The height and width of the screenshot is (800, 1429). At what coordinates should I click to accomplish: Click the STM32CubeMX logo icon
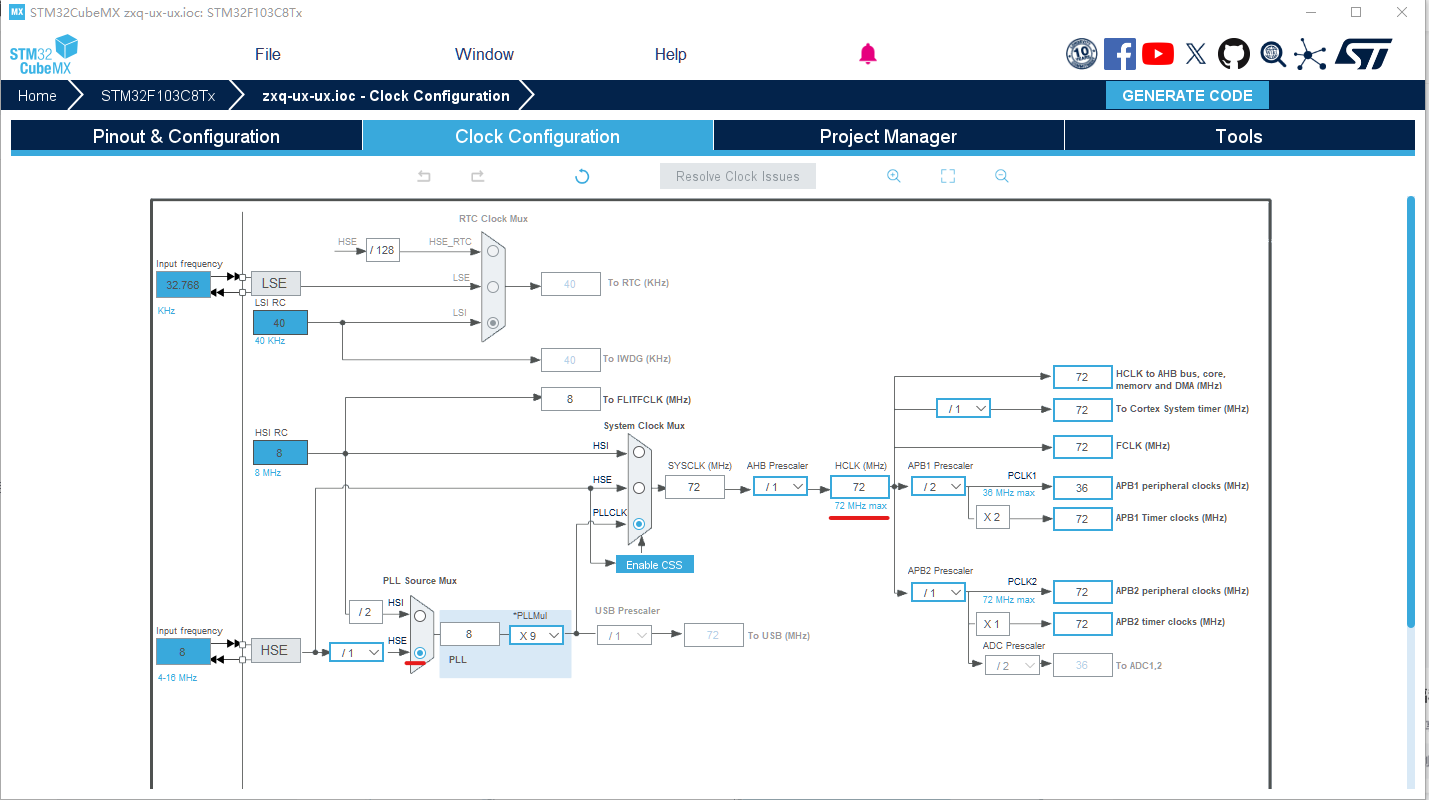pos(43,54)
